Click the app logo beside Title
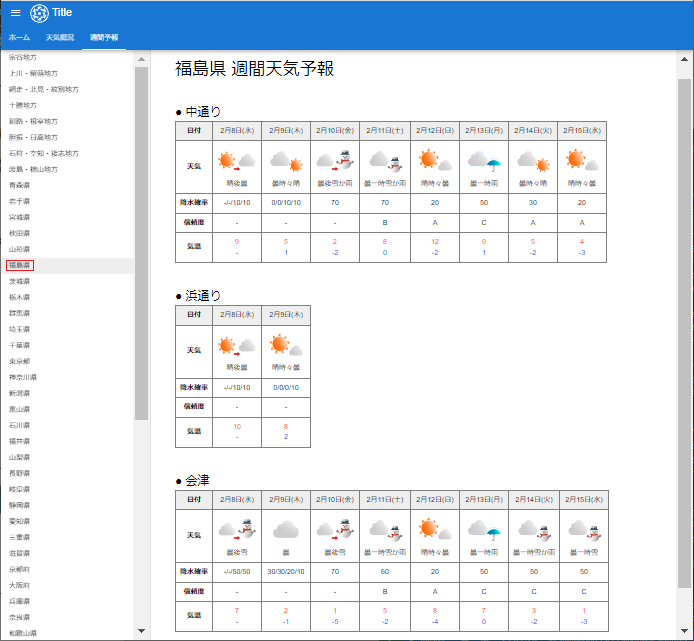The height and width of the screenshot is (641, 694). click(x=39, y=13)
